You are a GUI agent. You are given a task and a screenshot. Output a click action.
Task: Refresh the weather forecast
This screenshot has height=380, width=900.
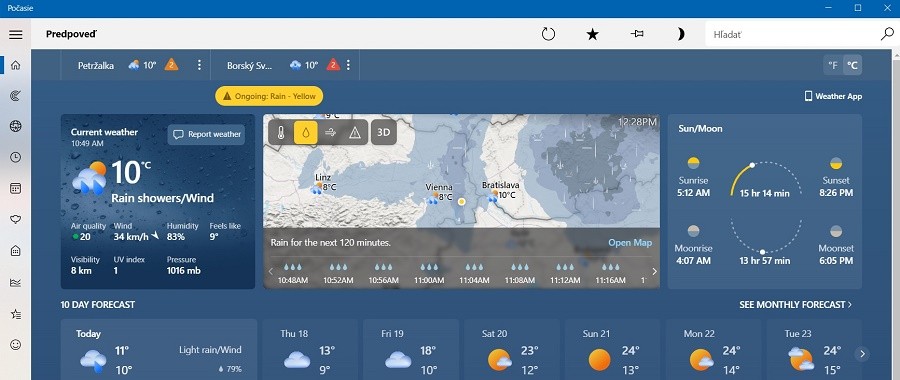(548, 34)
